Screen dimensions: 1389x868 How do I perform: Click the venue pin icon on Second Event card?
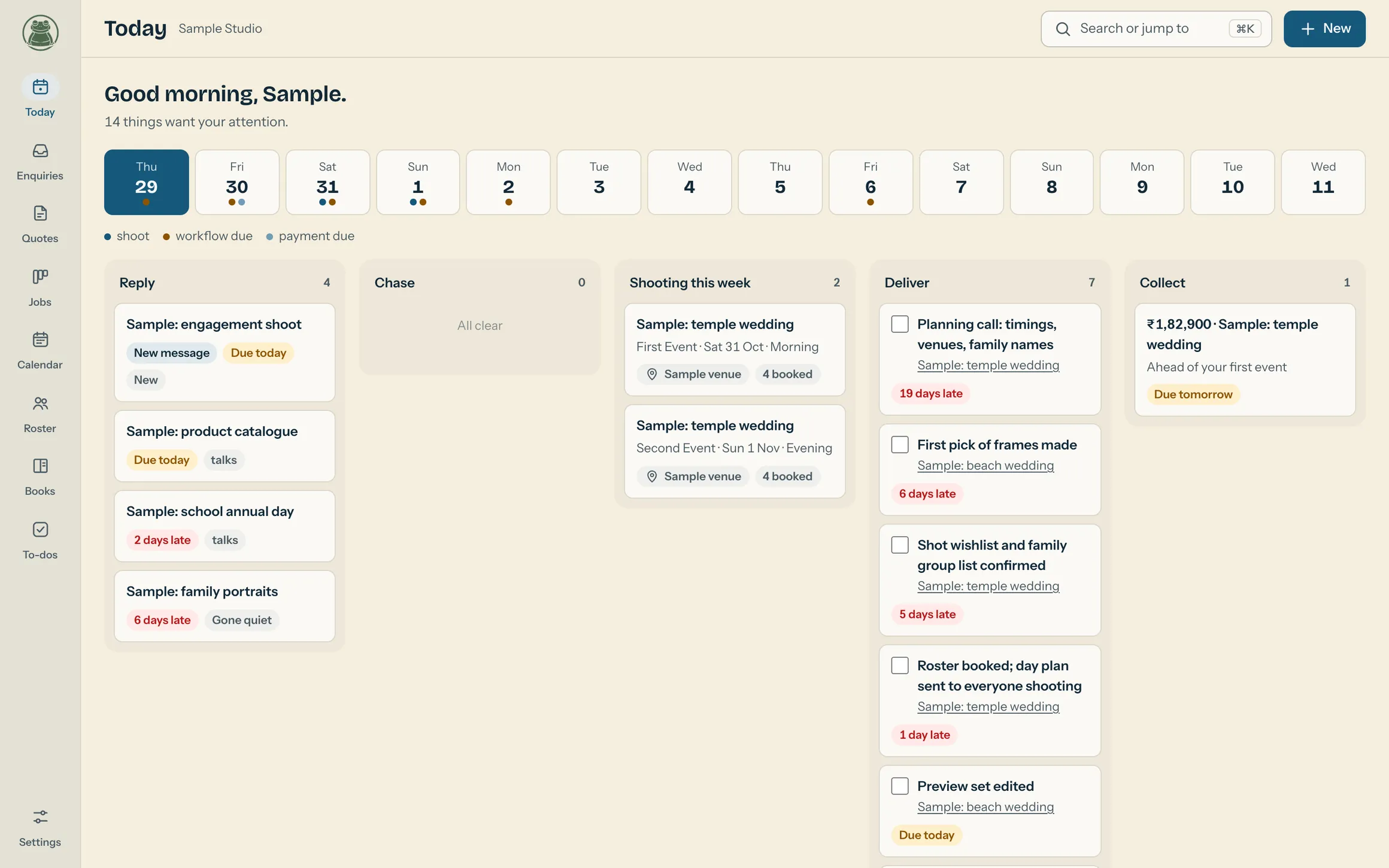tap(652, 477)
